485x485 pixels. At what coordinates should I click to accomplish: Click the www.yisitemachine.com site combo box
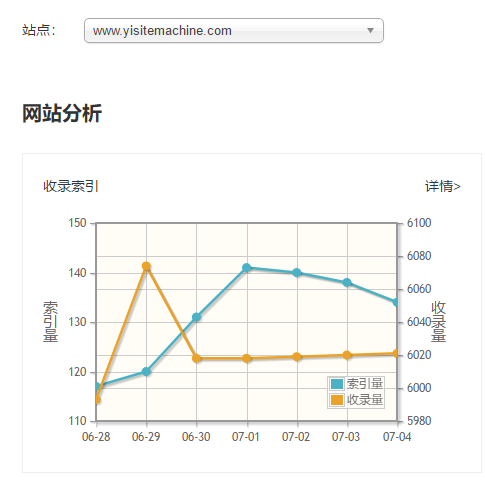[234, 30]
